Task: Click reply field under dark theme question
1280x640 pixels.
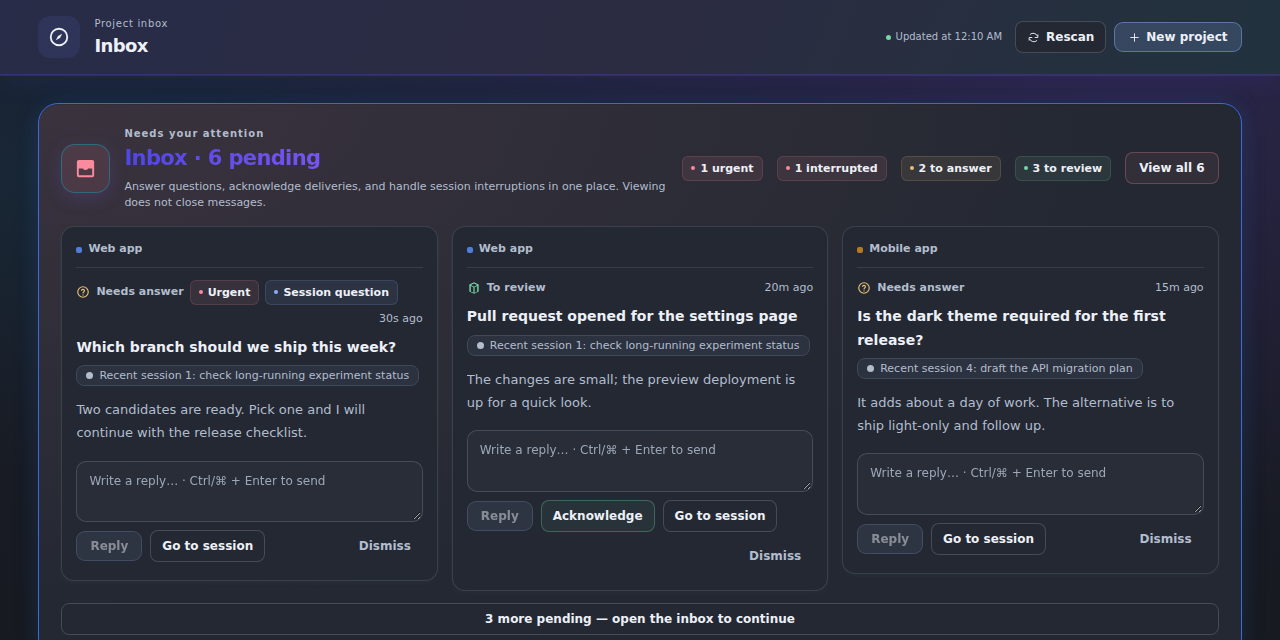Action: tap(1030, 484)
